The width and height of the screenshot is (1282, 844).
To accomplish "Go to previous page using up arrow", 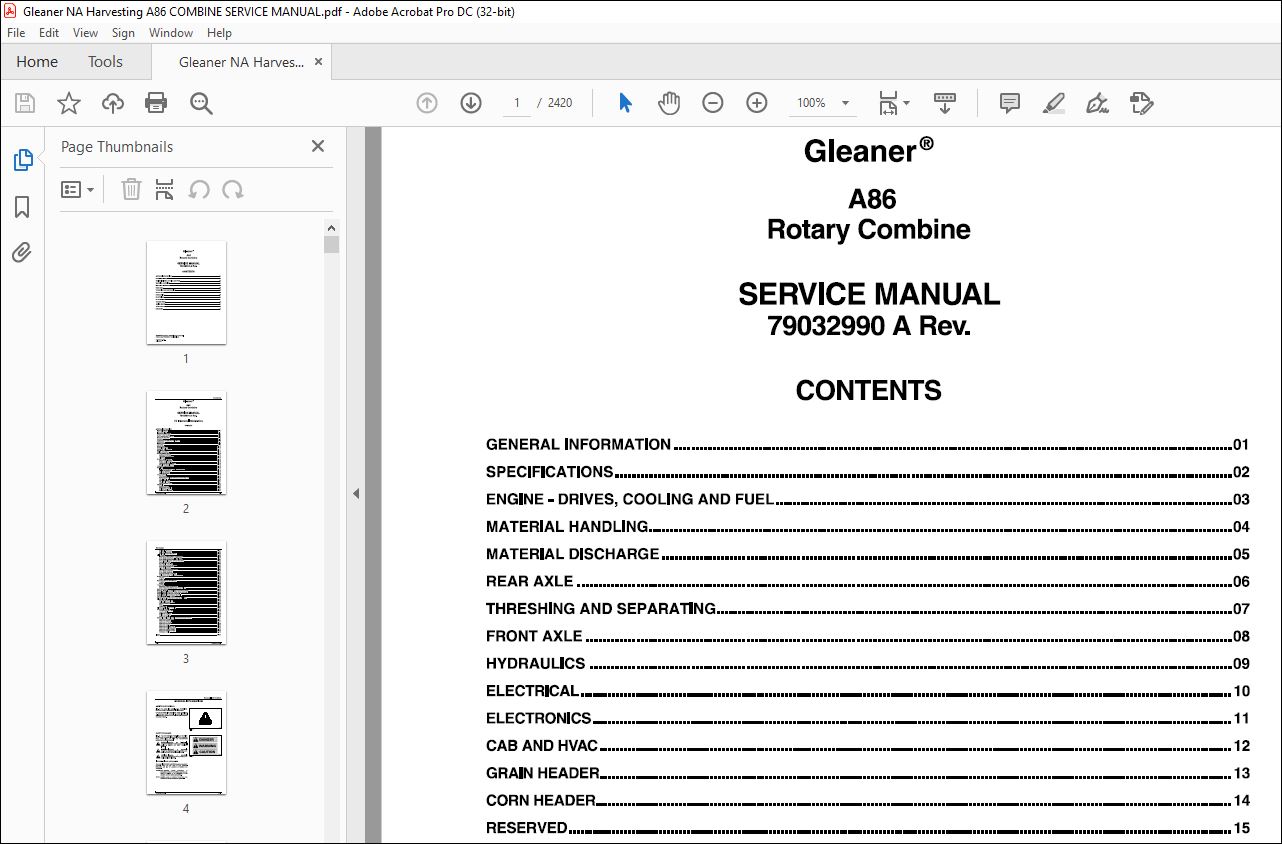I will (x=427, y=103).
